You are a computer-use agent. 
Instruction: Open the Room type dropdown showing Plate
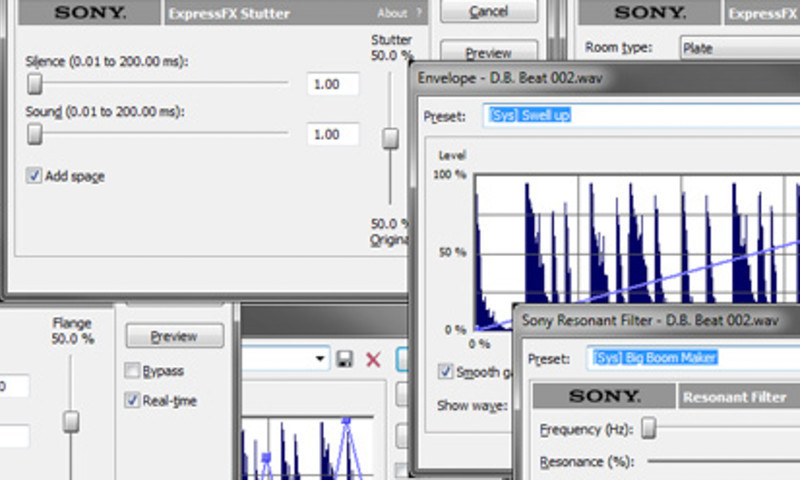[740, 48]
